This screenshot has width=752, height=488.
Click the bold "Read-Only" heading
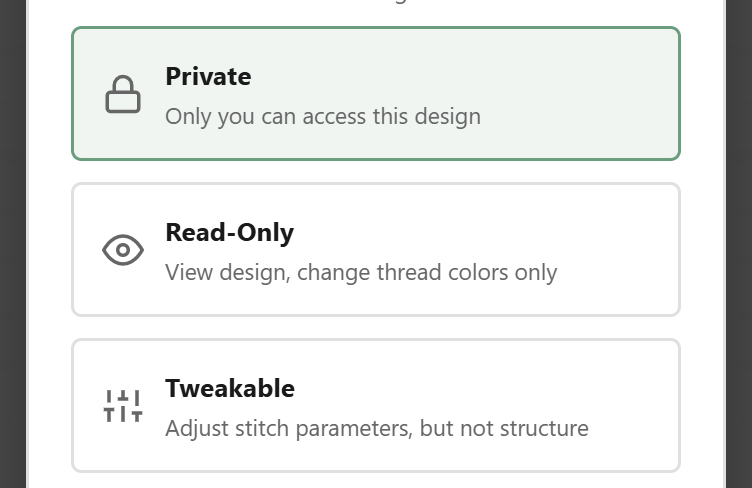(x=229, y=233)
